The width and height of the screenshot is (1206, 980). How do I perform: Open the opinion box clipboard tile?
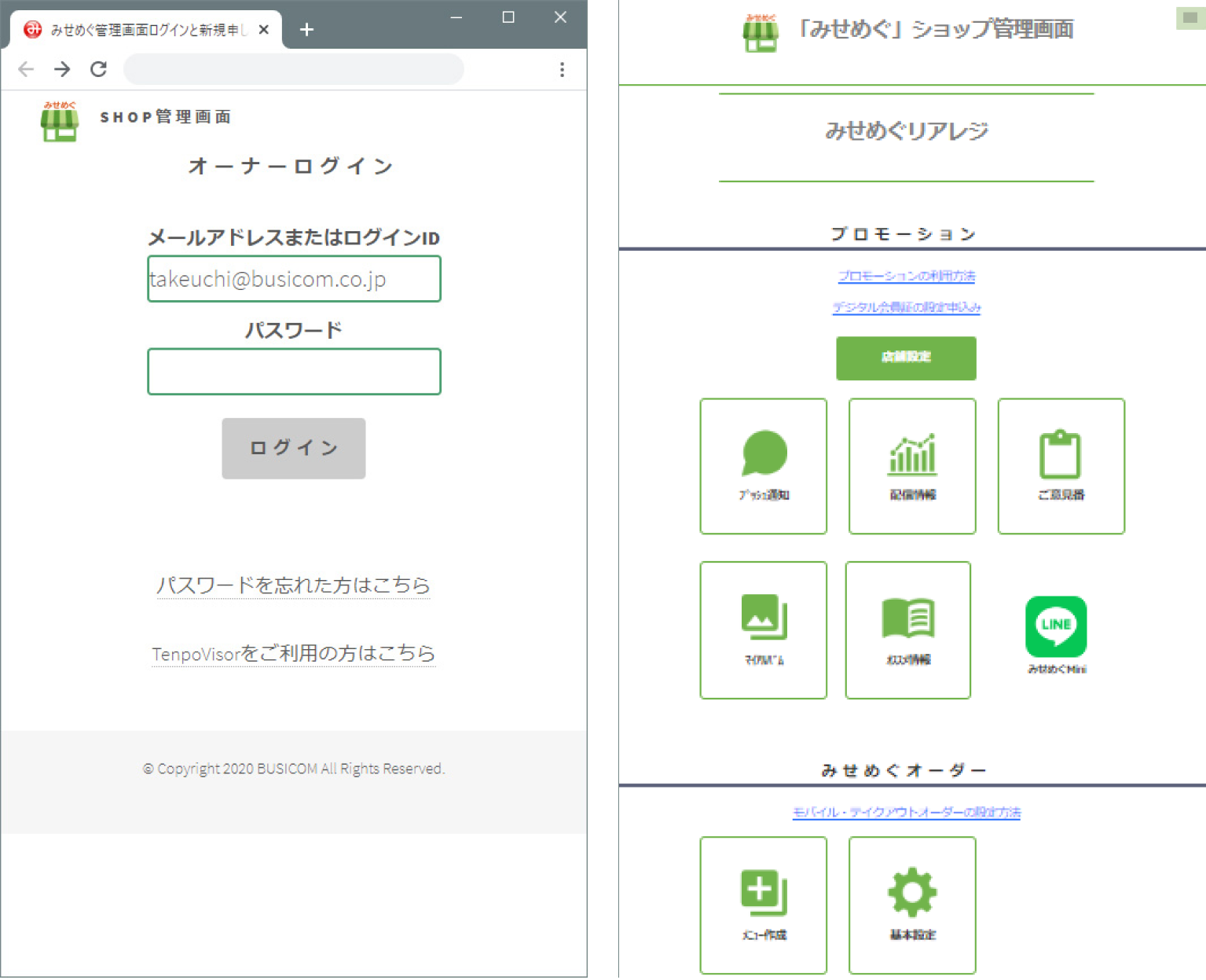[x=1061, y=466]
